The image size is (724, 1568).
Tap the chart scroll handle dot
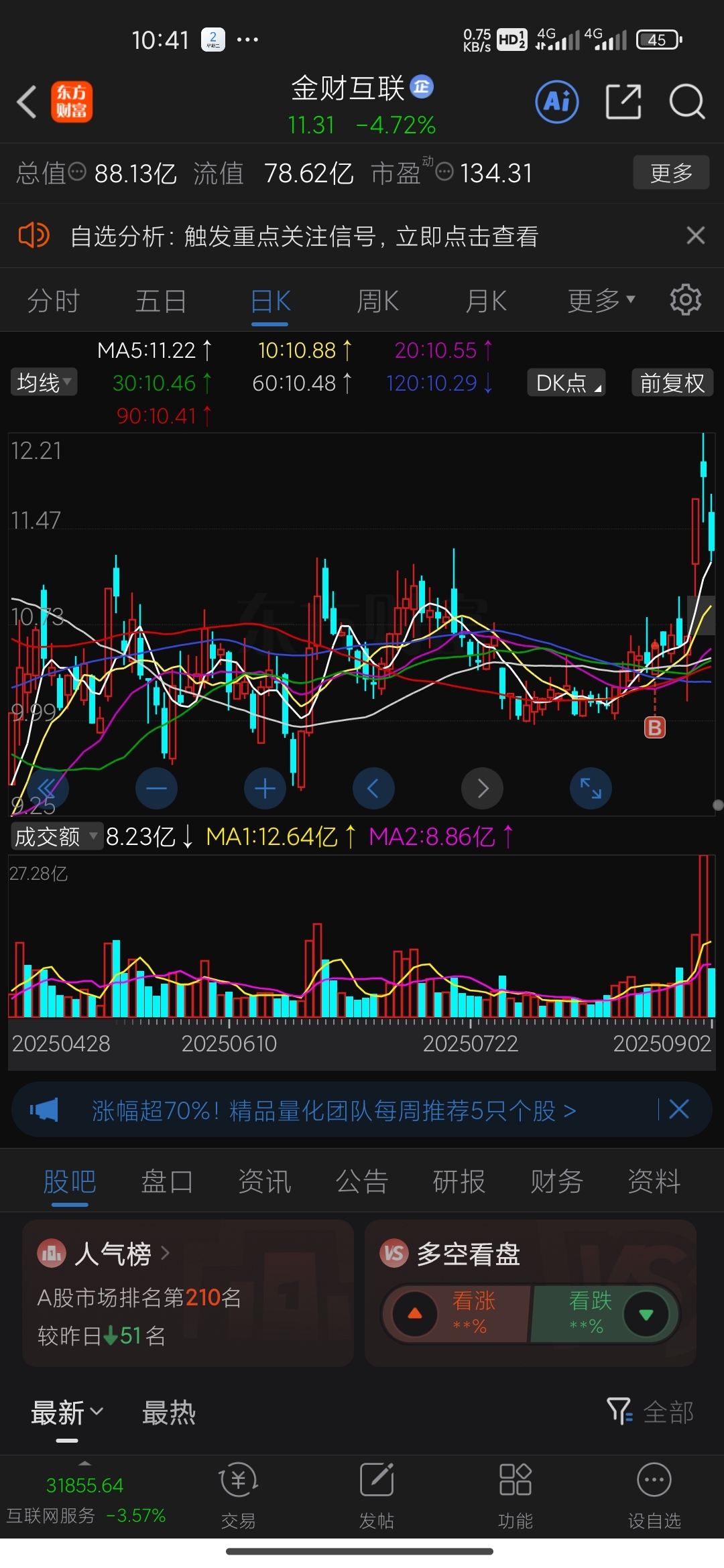click(x=718, y=805)
